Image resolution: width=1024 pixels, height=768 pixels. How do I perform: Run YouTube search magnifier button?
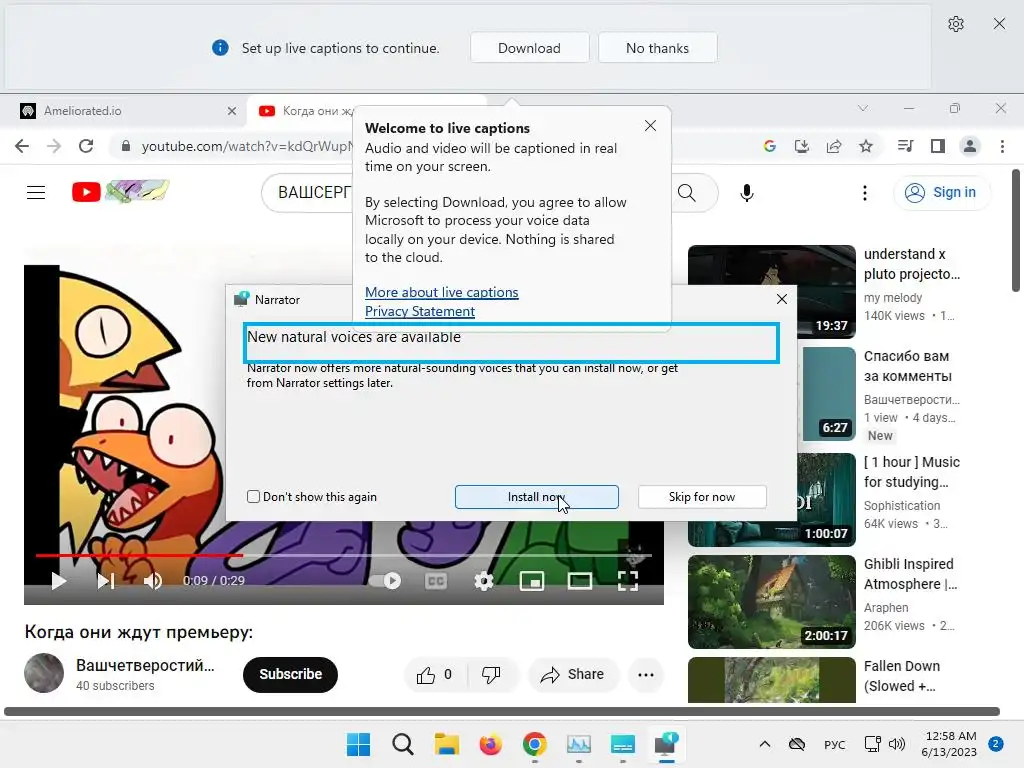687,193
